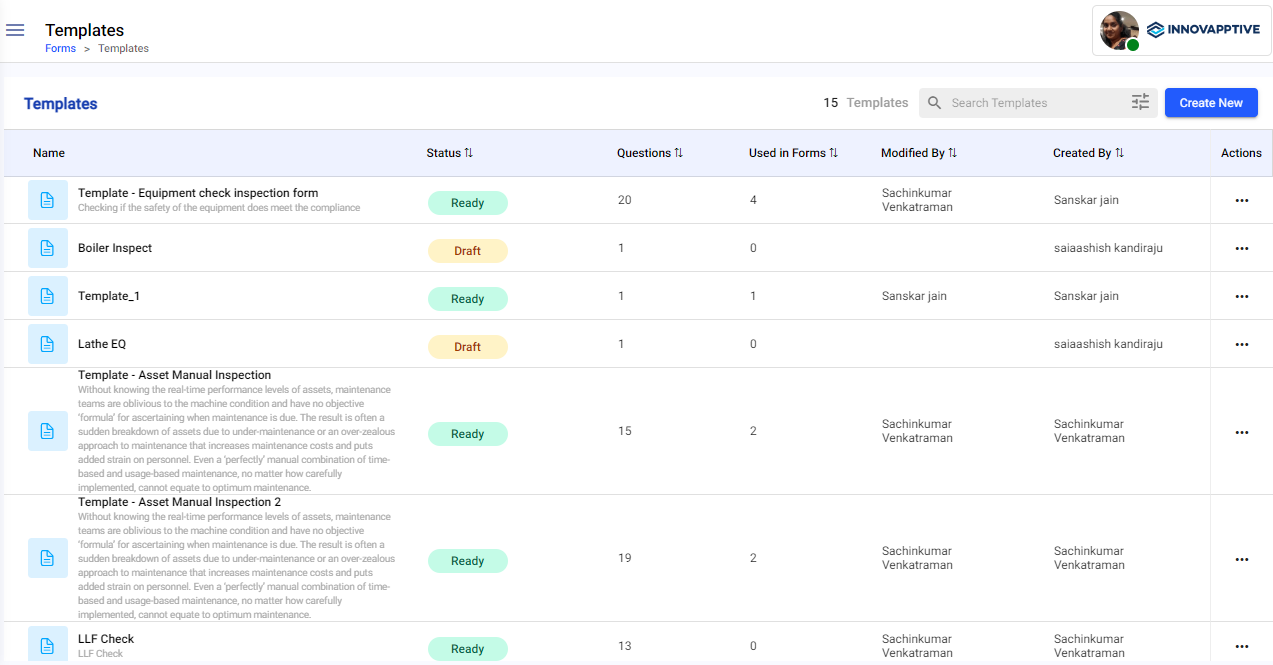1273x665 pixels.
Task: Open actions menu for Equipment check inspection form
Action: coord(1241,201)
